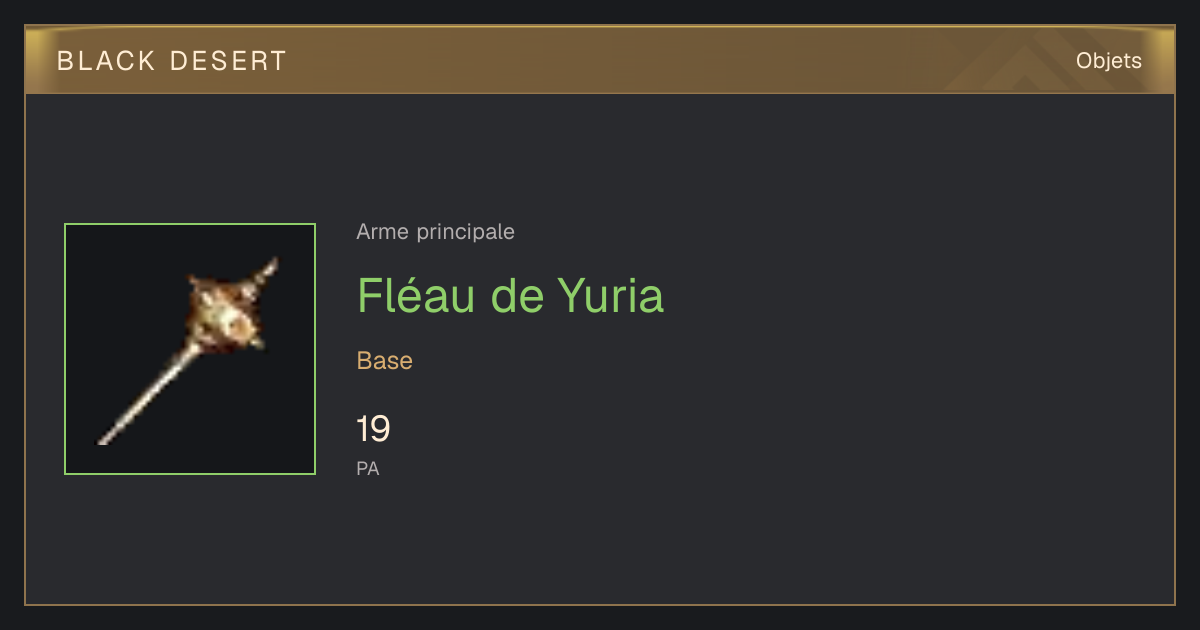Click the word principale in the category line

465,232
